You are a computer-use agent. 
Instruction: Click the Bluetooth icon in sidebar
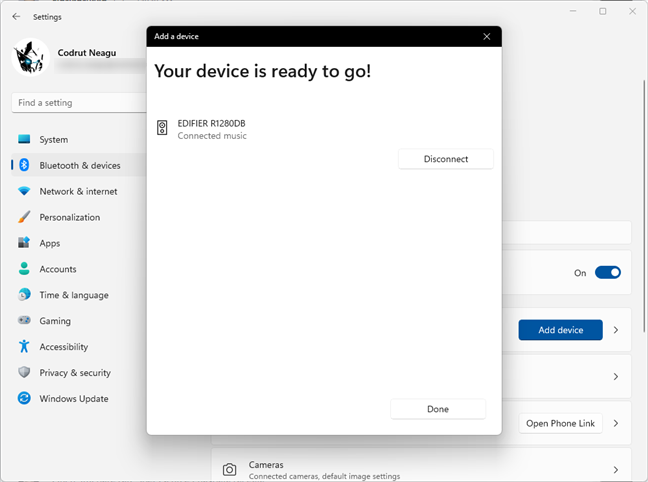[x=24, y=165]
